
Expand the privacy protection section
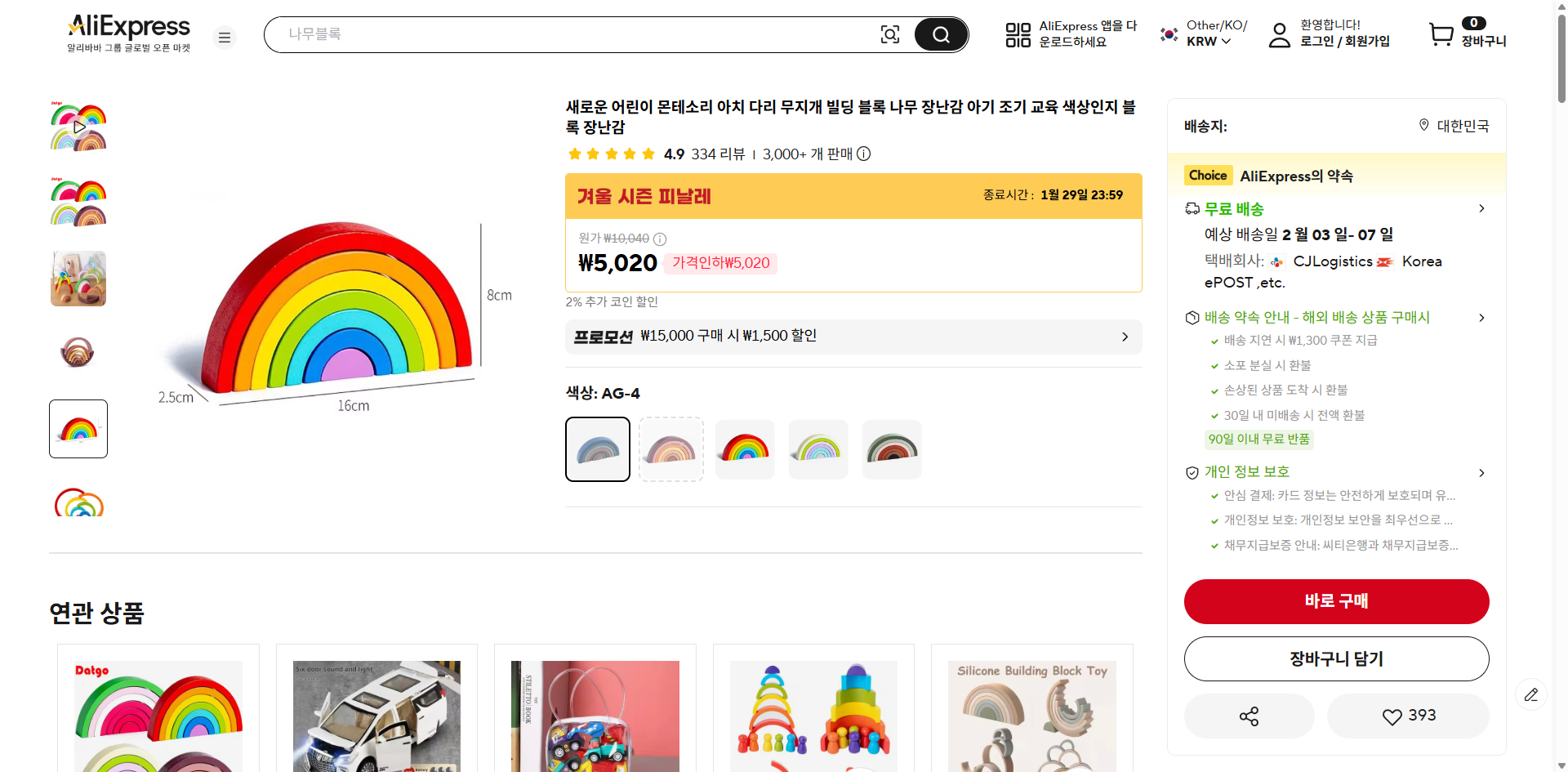tap(1481, 473)
